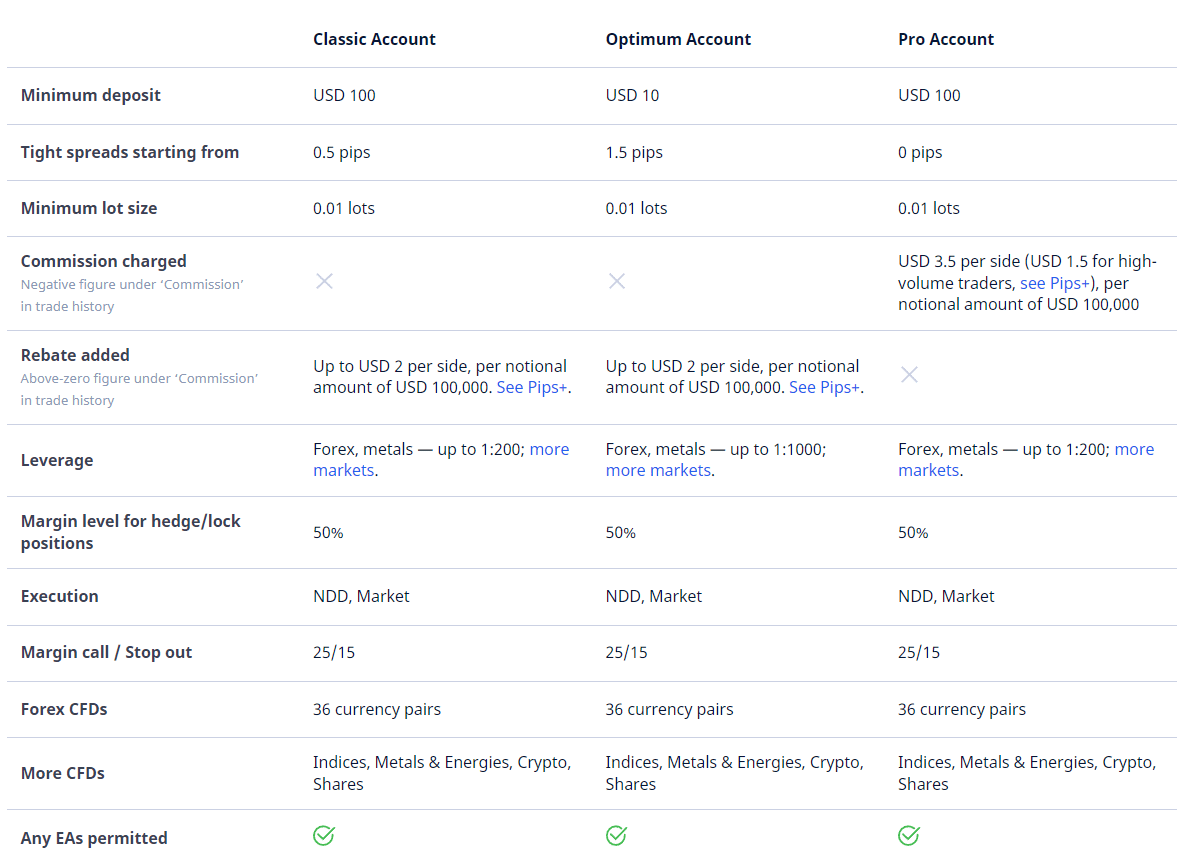Click the cross icon in Pro Account rebate row
1186x867 pixels.
pos(909,374)
